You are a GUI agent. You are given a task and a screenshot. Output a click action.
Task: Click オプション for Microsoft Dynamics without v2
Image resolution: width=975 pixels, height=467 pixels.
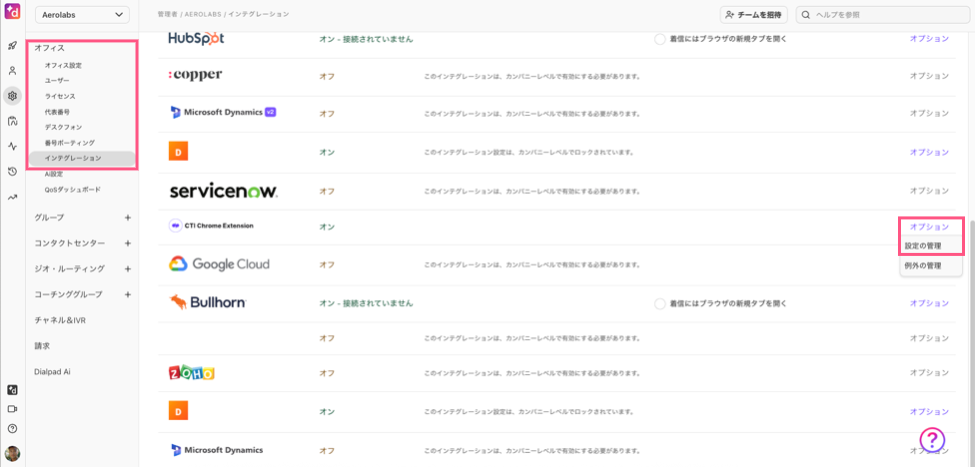point(930,450)
